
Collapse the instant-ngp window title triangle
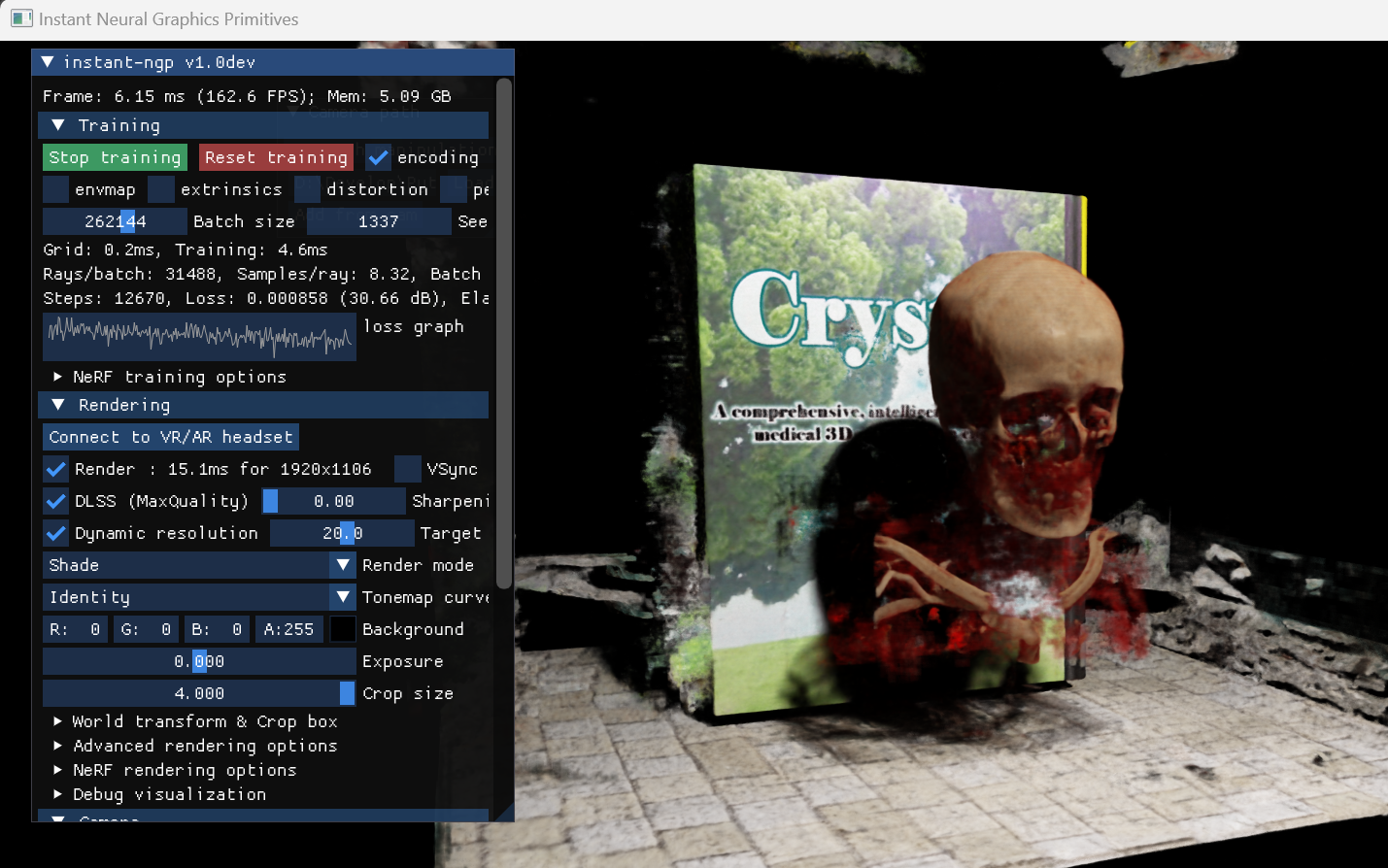coord(47,62)
